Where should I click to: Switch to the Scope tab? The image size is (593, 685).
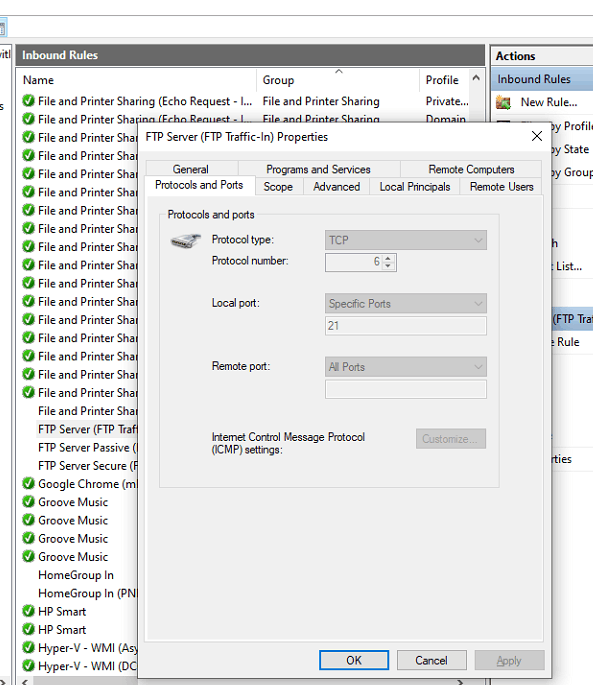point(278,187)
